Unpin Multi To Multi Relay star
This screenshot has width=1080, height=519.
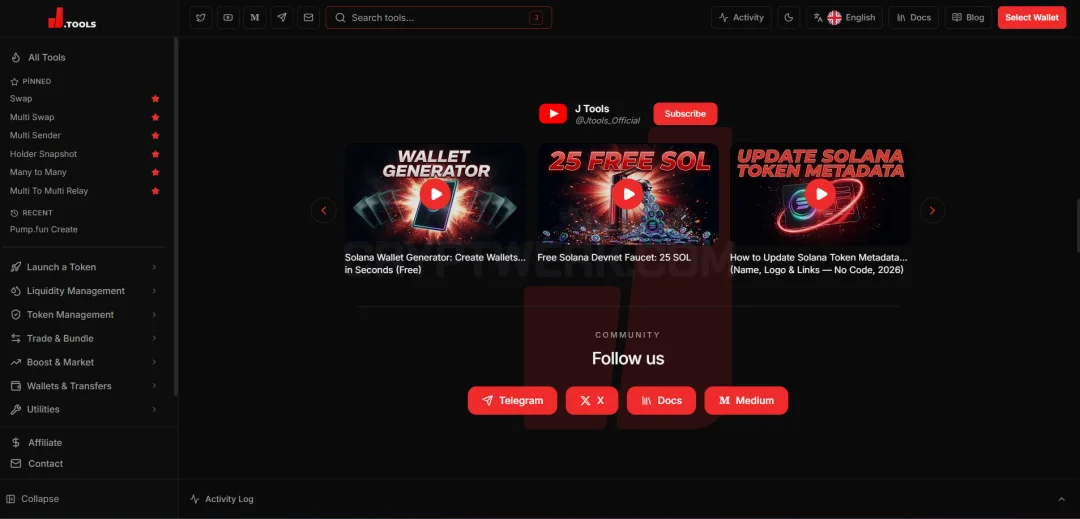156,191
